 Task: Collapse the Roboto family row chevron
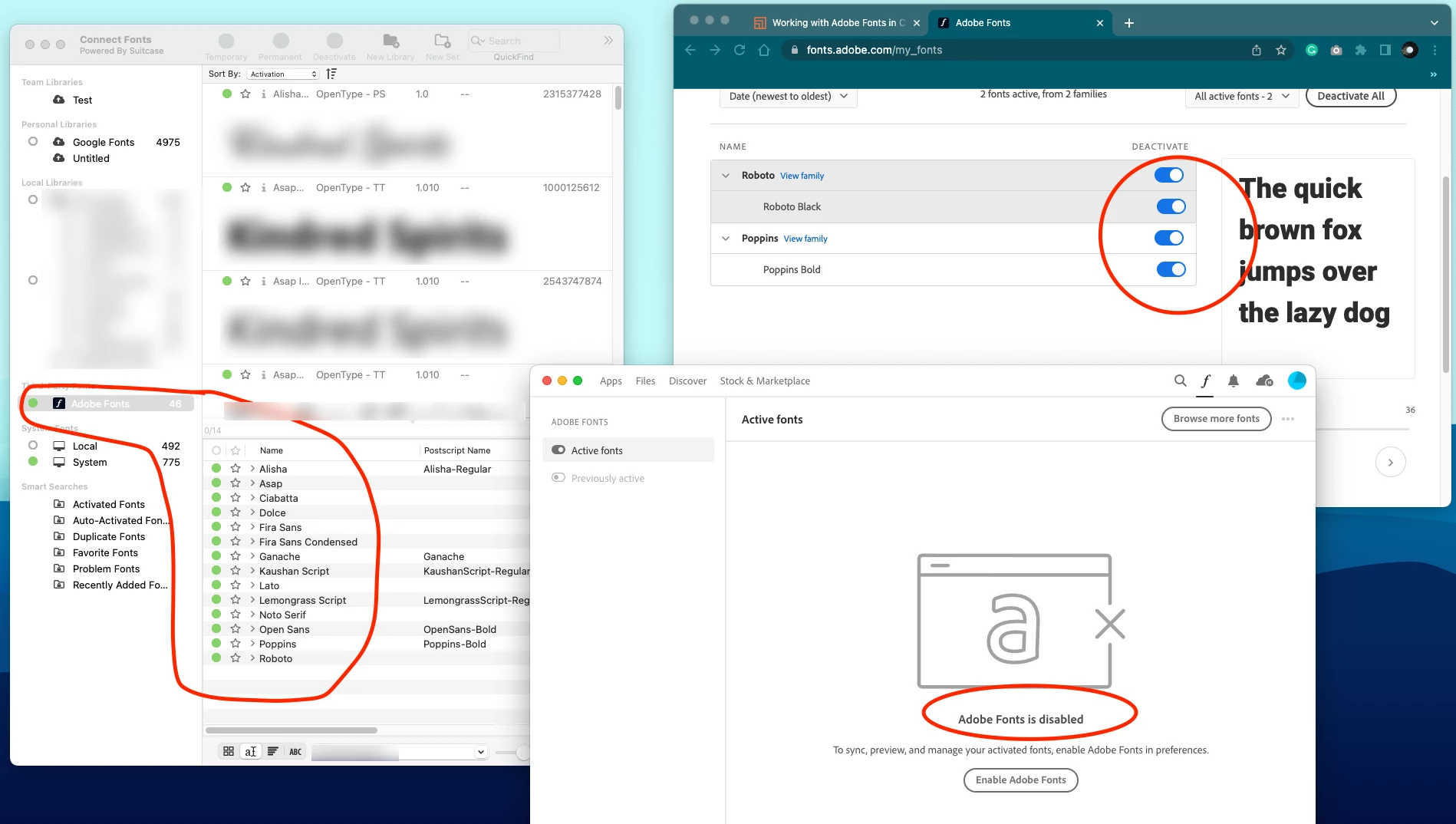(x=726, y=176)
